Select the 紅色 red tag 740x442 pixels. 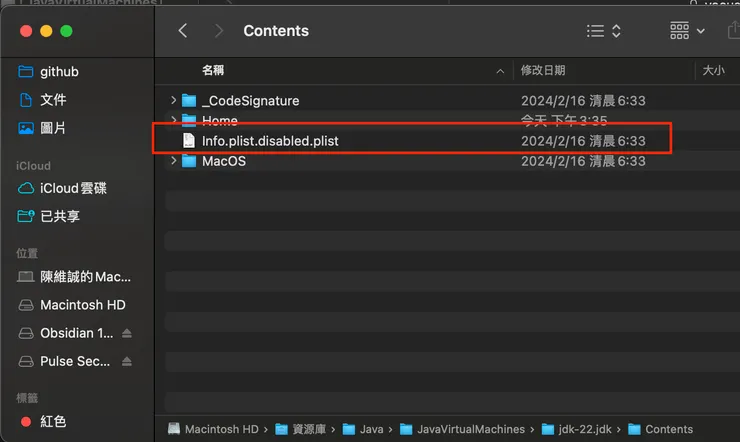(53, 422)
